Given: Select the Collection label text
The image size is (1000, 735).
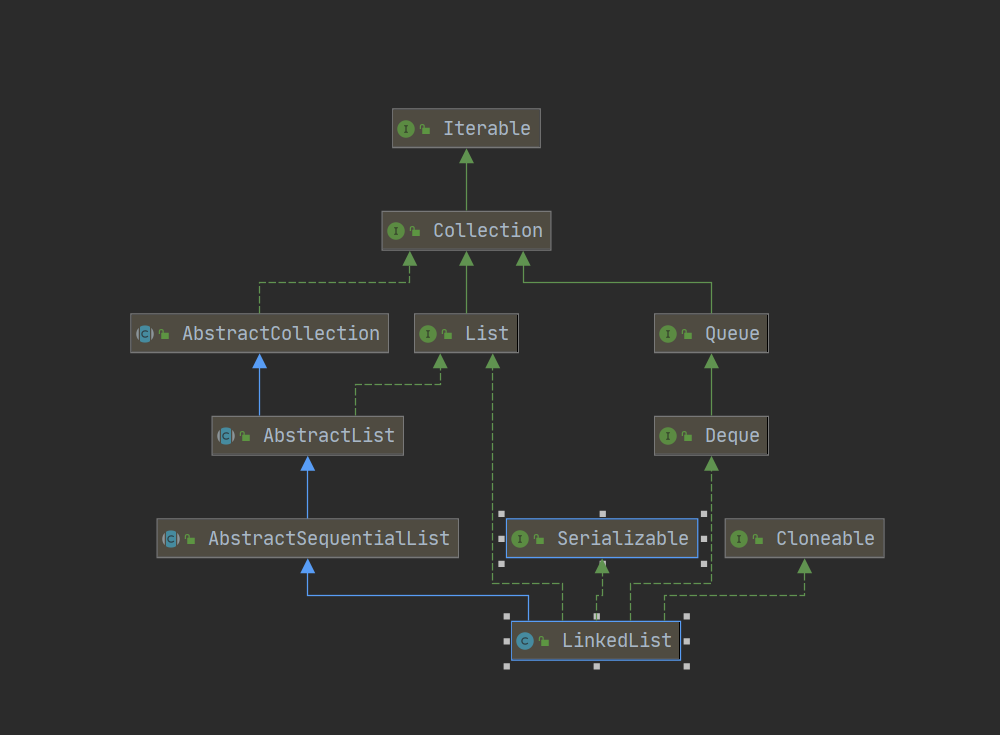Looking at the screenshot, I should click(x=487, y=231).
